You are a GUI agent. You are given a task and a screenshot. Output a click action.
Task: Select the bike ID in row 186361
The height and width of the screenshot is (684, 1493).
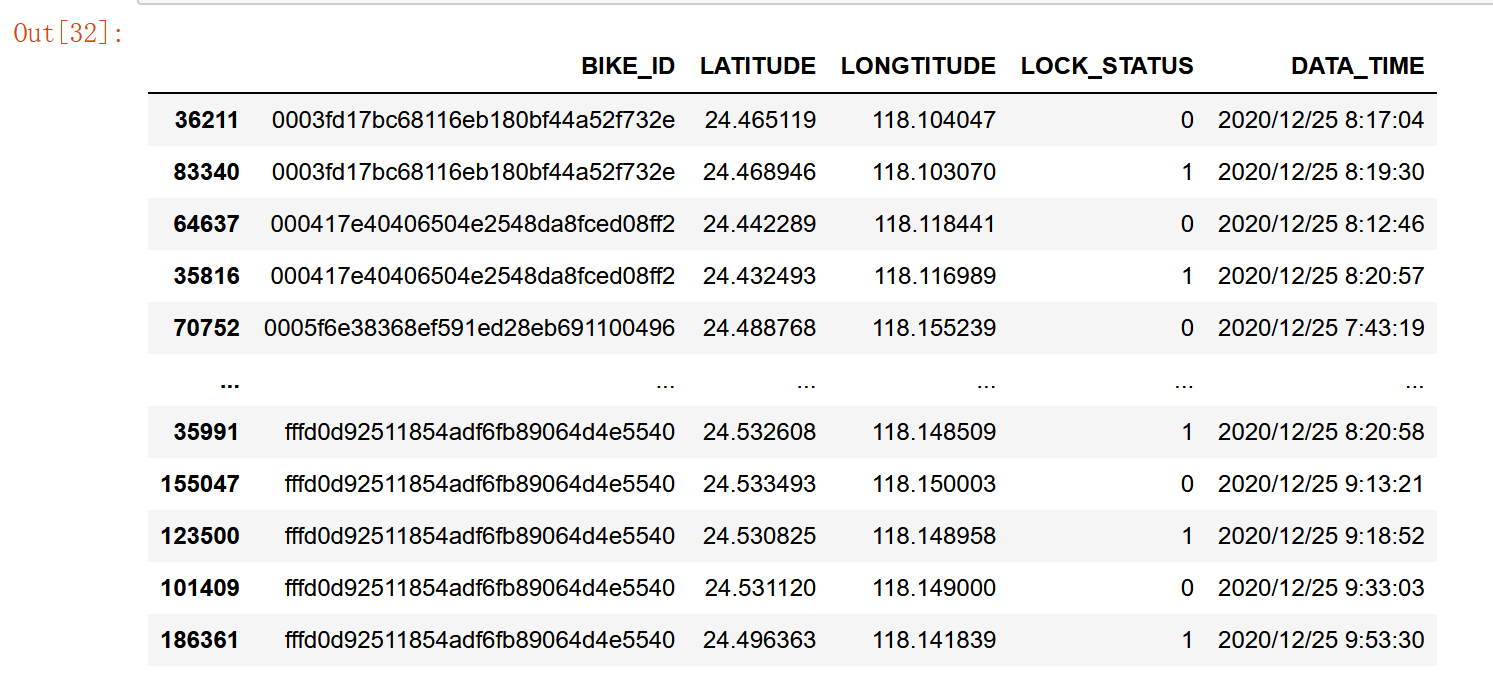pyautogui.click(x=480, y=640)
